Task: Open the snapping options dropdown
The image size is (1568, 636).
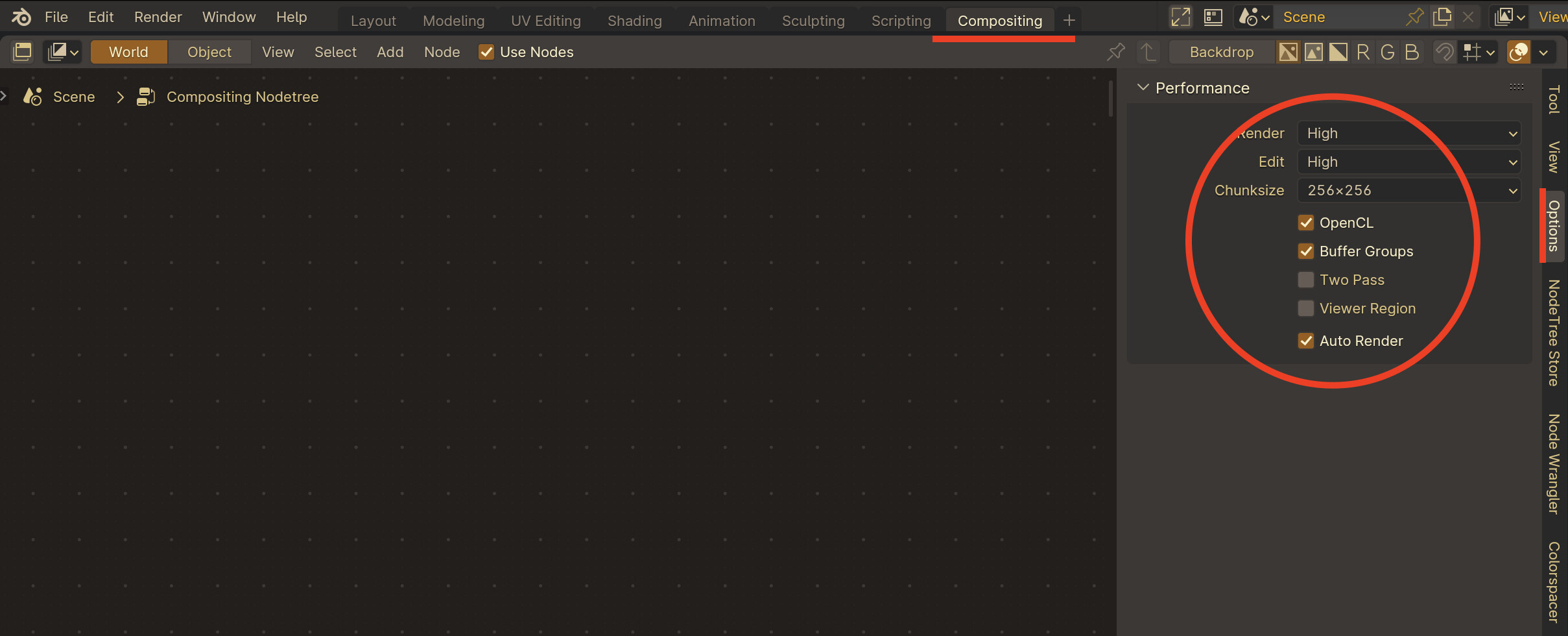Action: tap(1479, 52)
